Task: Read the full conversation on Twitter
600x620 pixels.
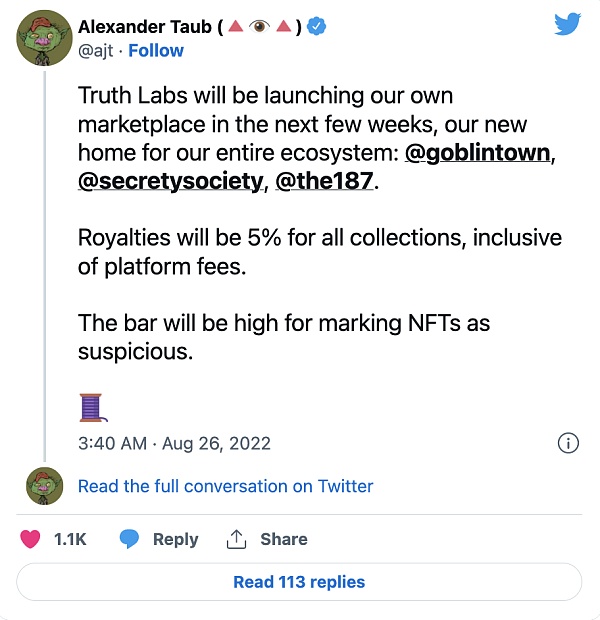Action: (225, 486)
